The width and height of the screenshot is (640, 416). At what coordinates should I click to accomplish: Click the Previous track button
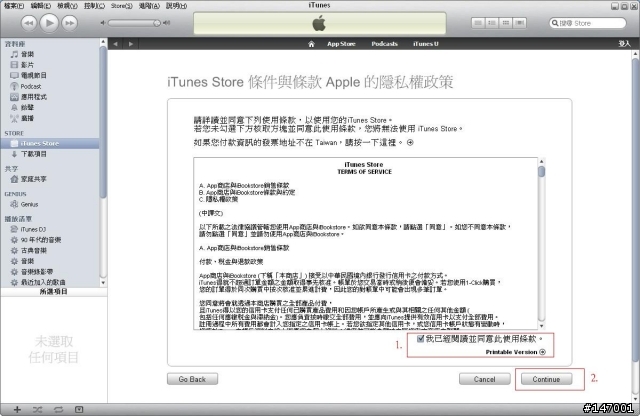(x=29, y=23)
